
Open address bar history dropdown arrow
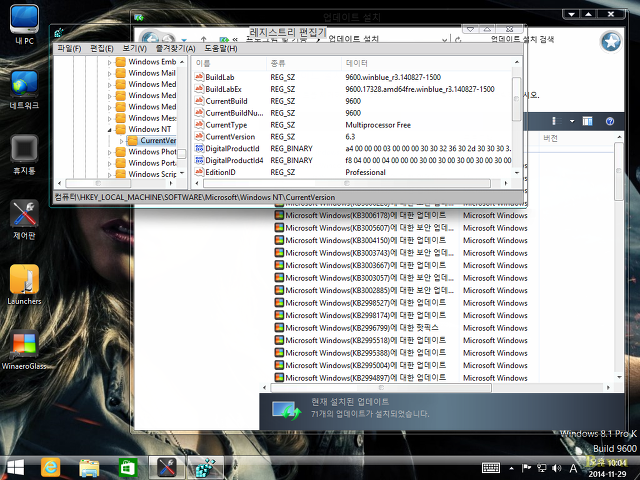tap(444, 40)
